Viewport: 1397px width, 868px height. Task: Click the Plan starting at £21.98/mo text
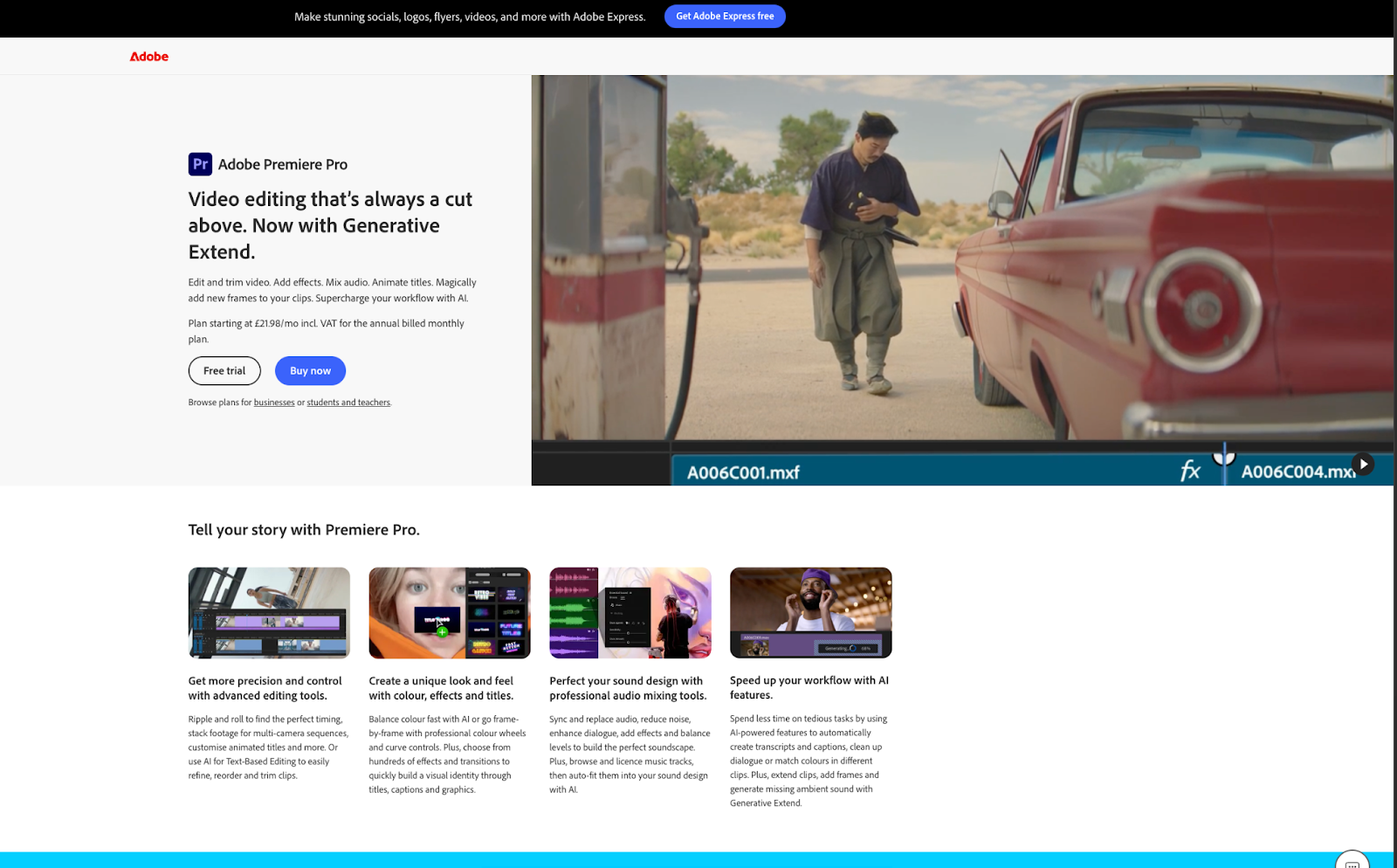coord(327,331)
